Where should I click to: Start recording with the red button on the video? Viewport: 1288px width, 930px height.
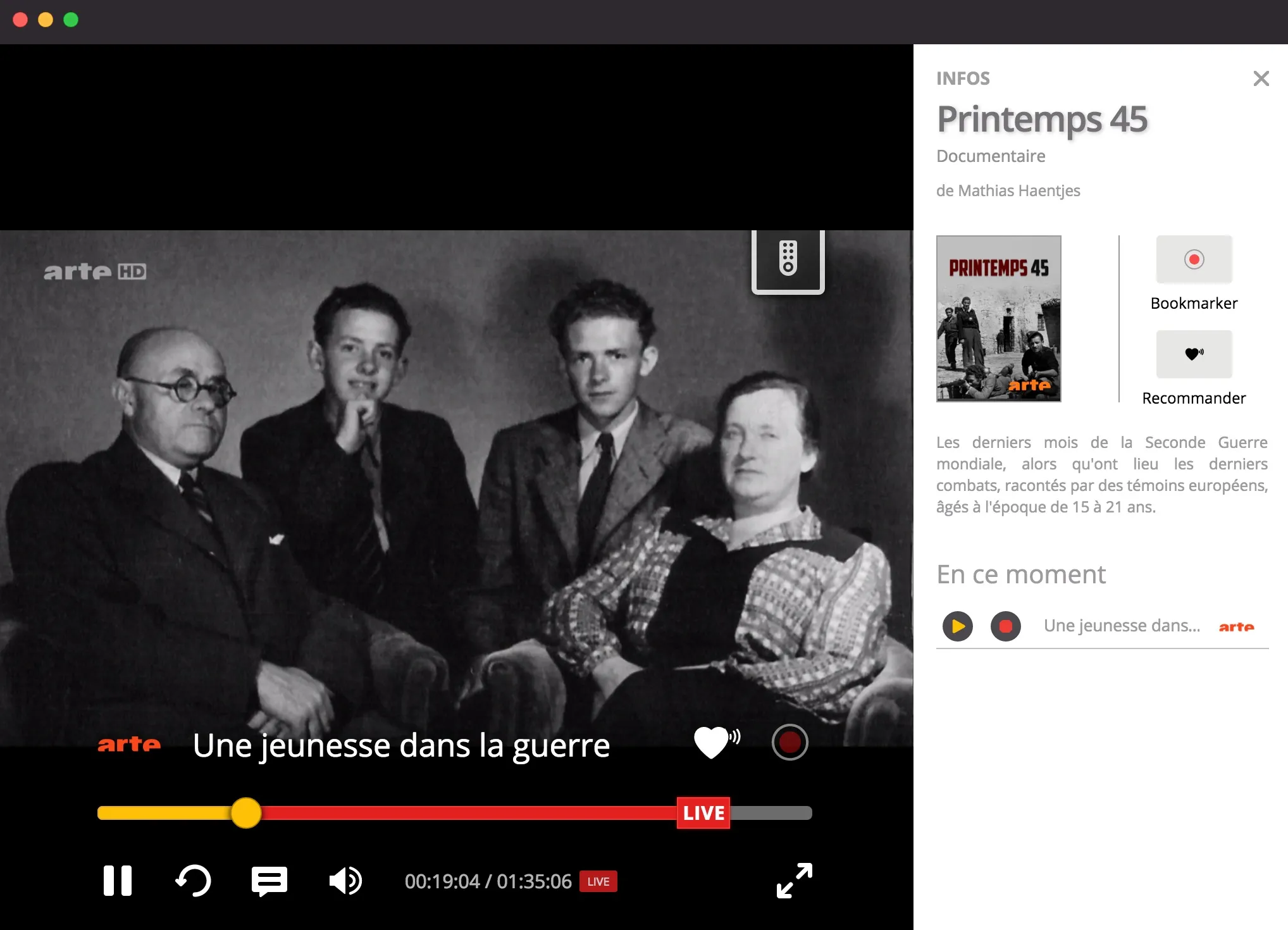pos(790,742)
